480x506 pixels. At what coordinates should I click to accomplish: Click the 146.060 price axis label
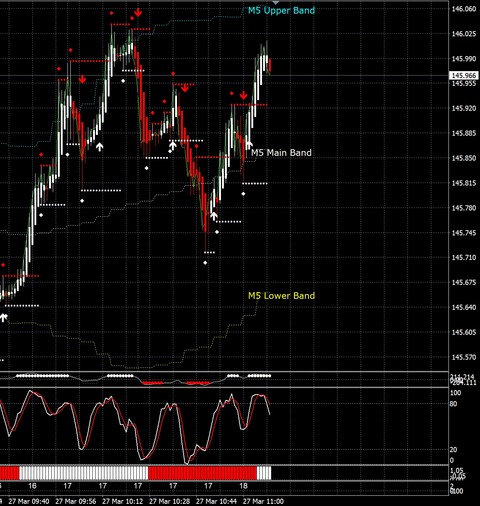coord(464,9)
